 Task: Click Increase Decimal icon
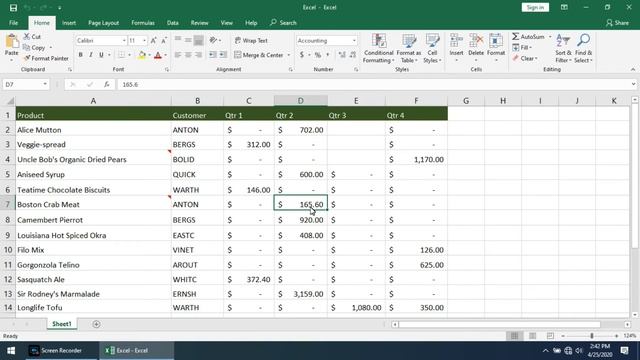click(x=342, y=55)
